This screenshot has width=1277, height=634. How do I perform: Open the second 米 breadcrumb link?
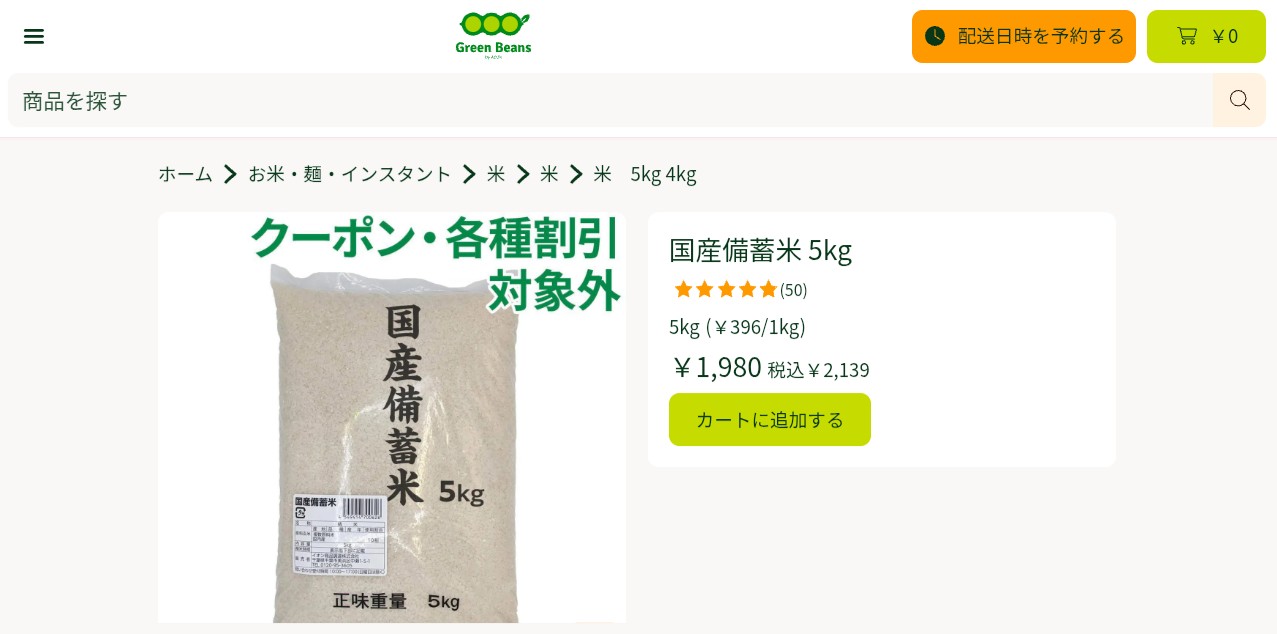coord(549,174)
